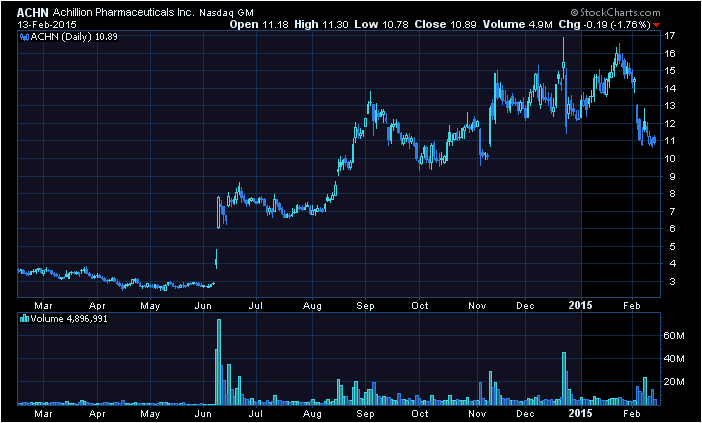Viewport: 702px width, 423px height.
Task: Click the Mar label under the price chart
Action: [x=43, y=306]
